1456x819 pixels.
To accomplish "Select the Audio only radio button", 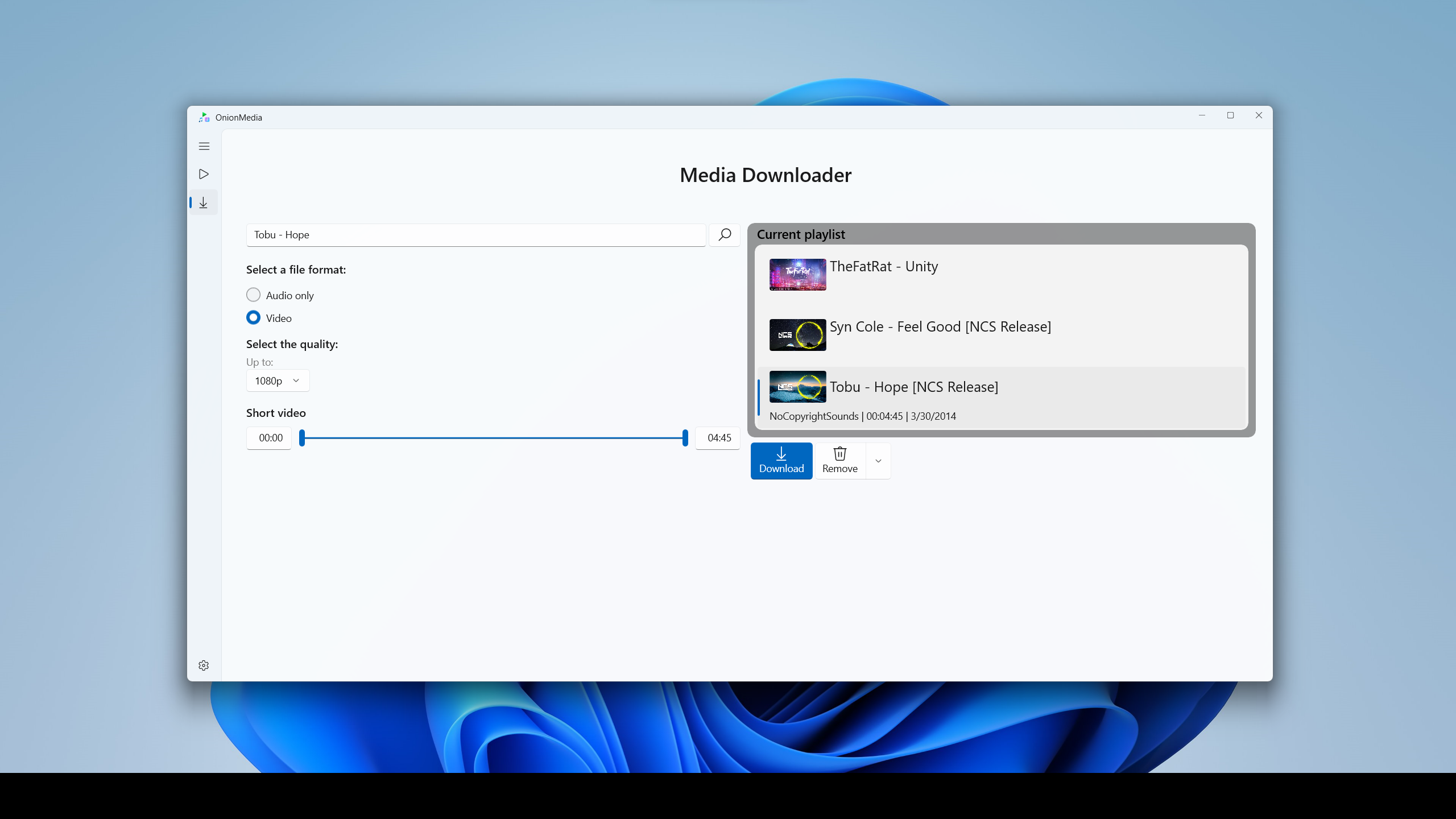I will 254,295.
